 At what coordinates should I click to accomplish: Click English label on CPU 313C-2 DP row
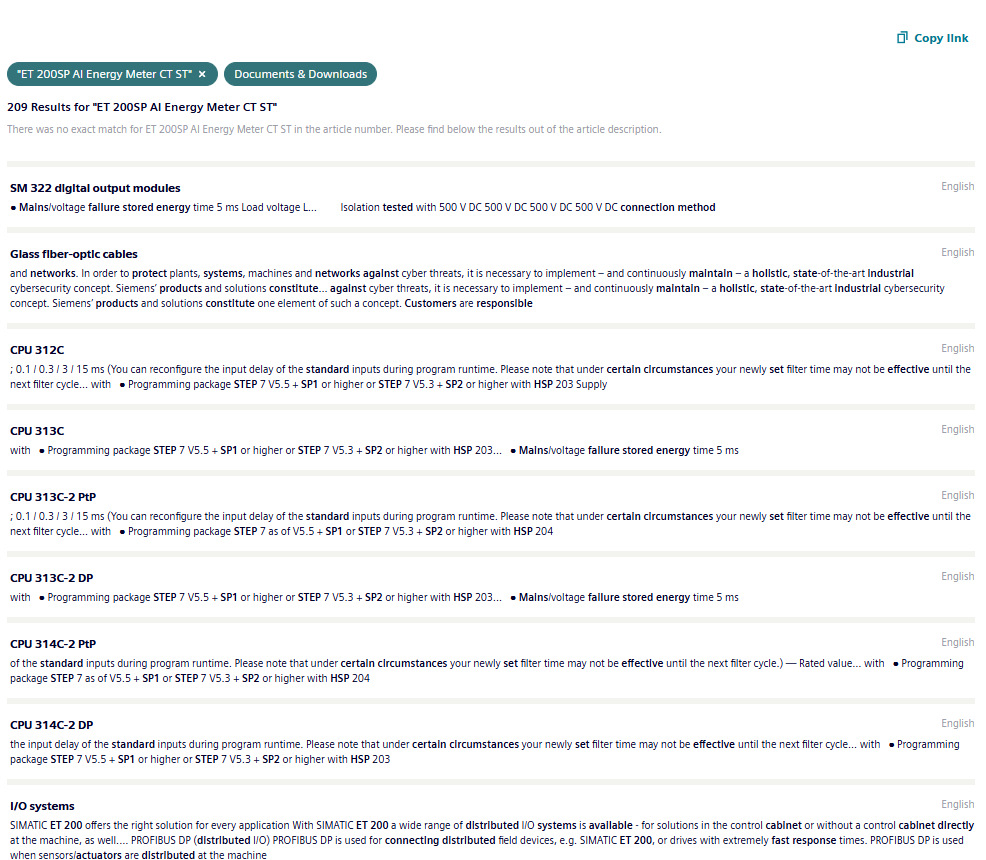pos(957,577)
